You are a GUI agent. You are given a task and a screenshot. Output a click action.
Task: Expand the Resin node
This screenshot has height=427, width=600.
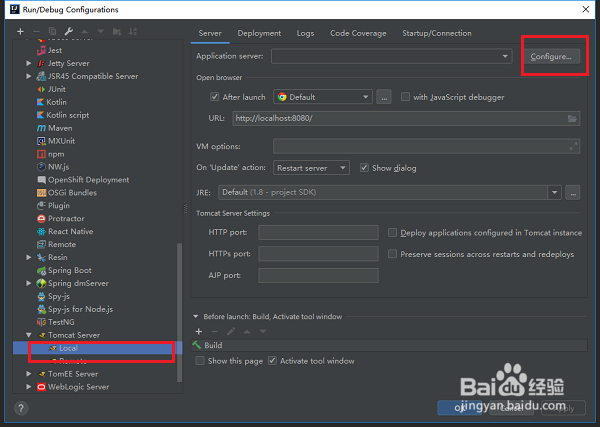coord(29,257)
